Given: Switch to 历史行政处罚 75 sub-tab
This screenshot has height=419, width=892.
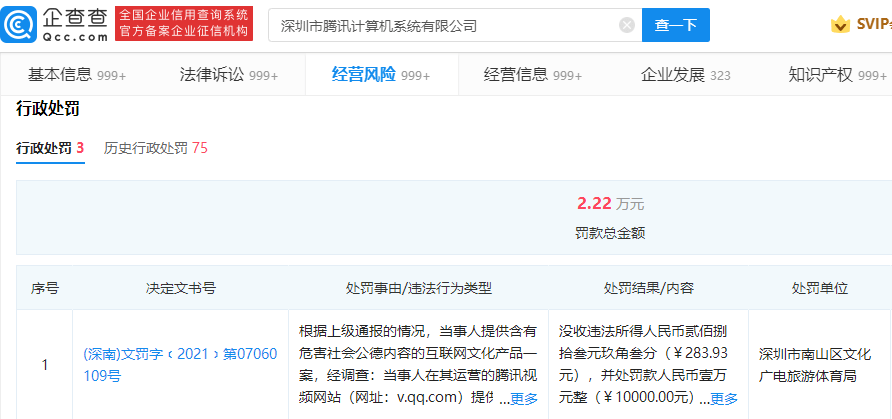Looking at the screenshot, I should click(155, 148).
